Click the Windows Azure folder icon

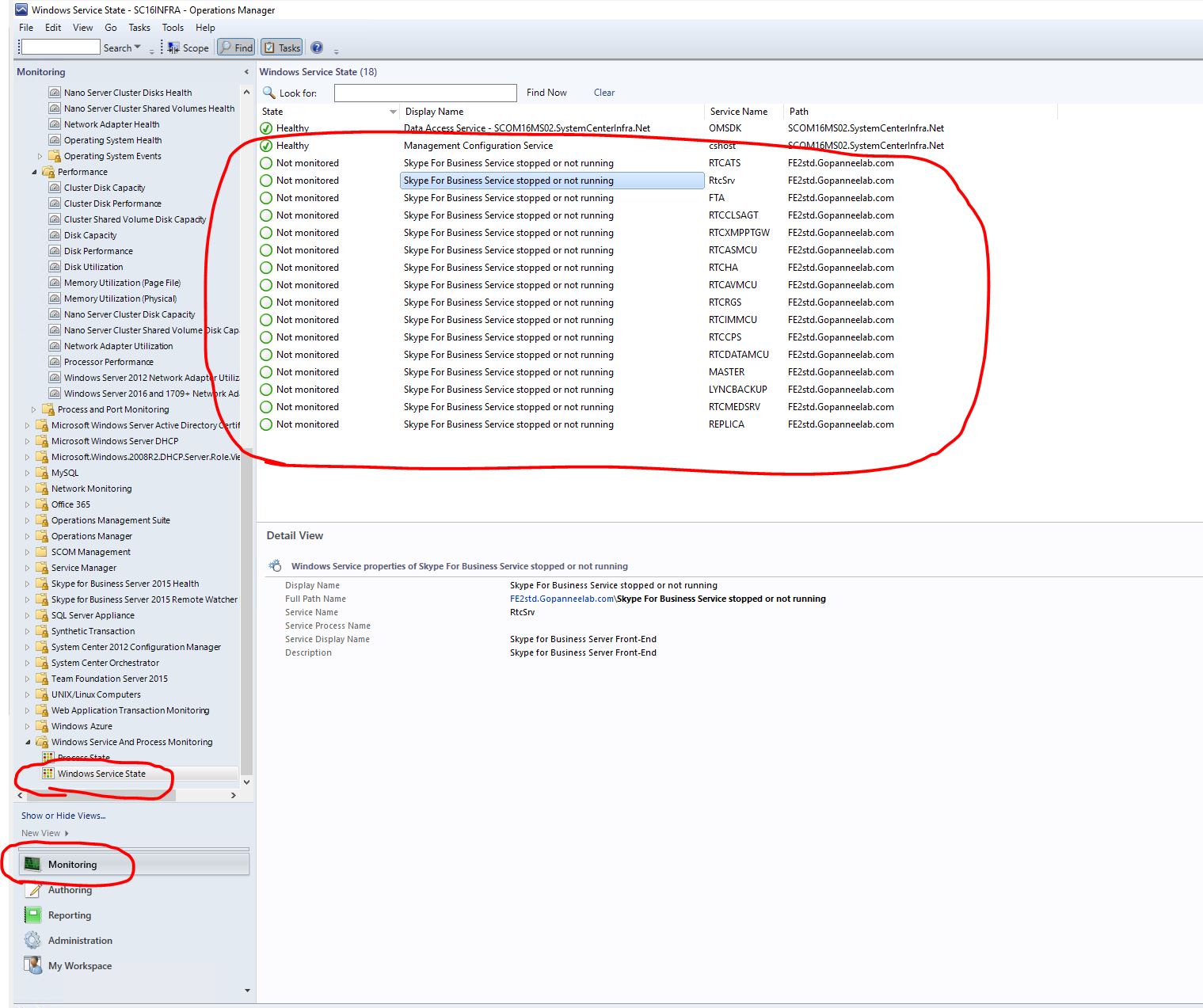click(42, 726)
